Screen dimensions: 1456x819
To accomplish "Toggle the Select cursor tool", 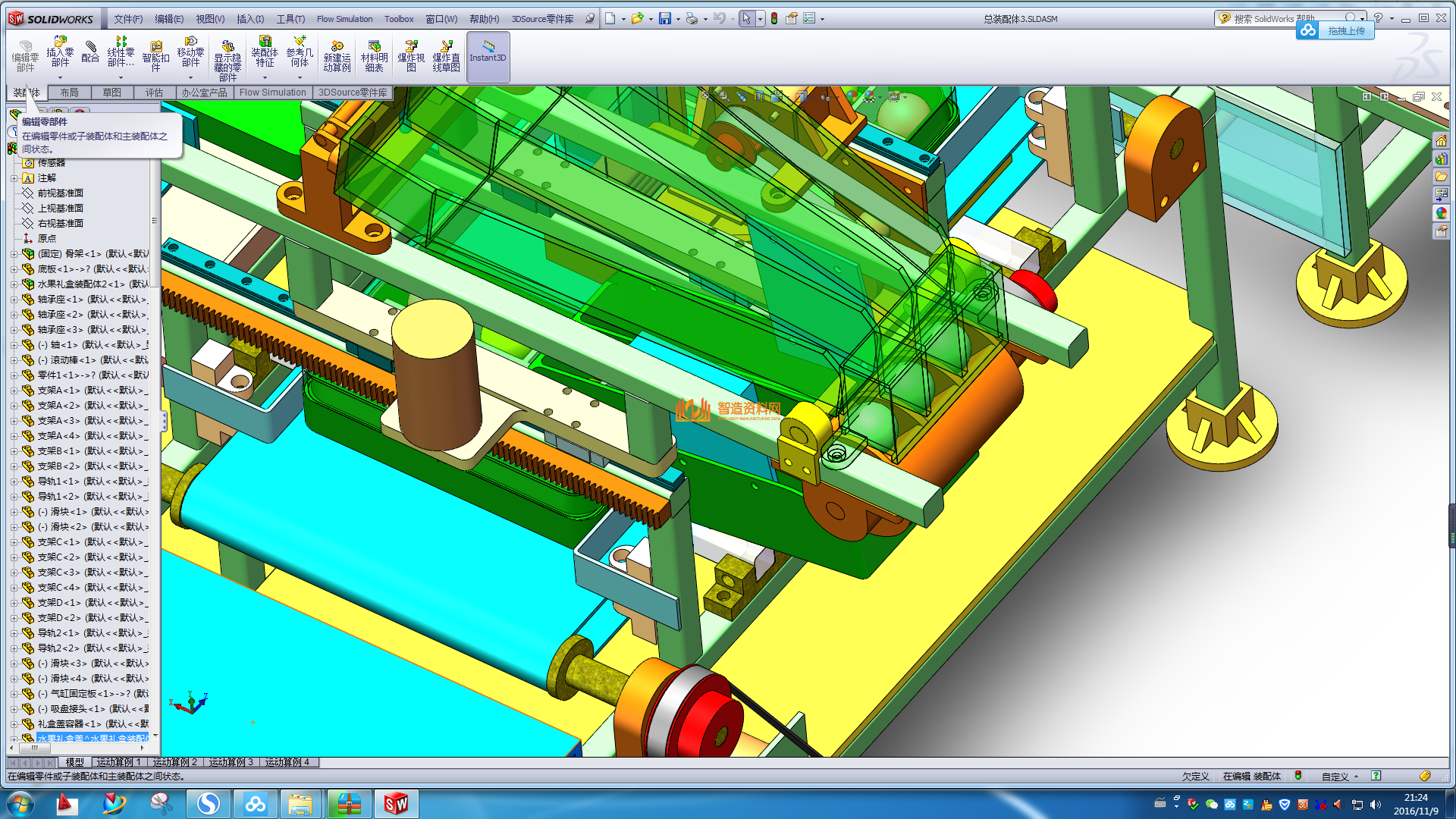I will pyautogui.click(x=746, y=18).
